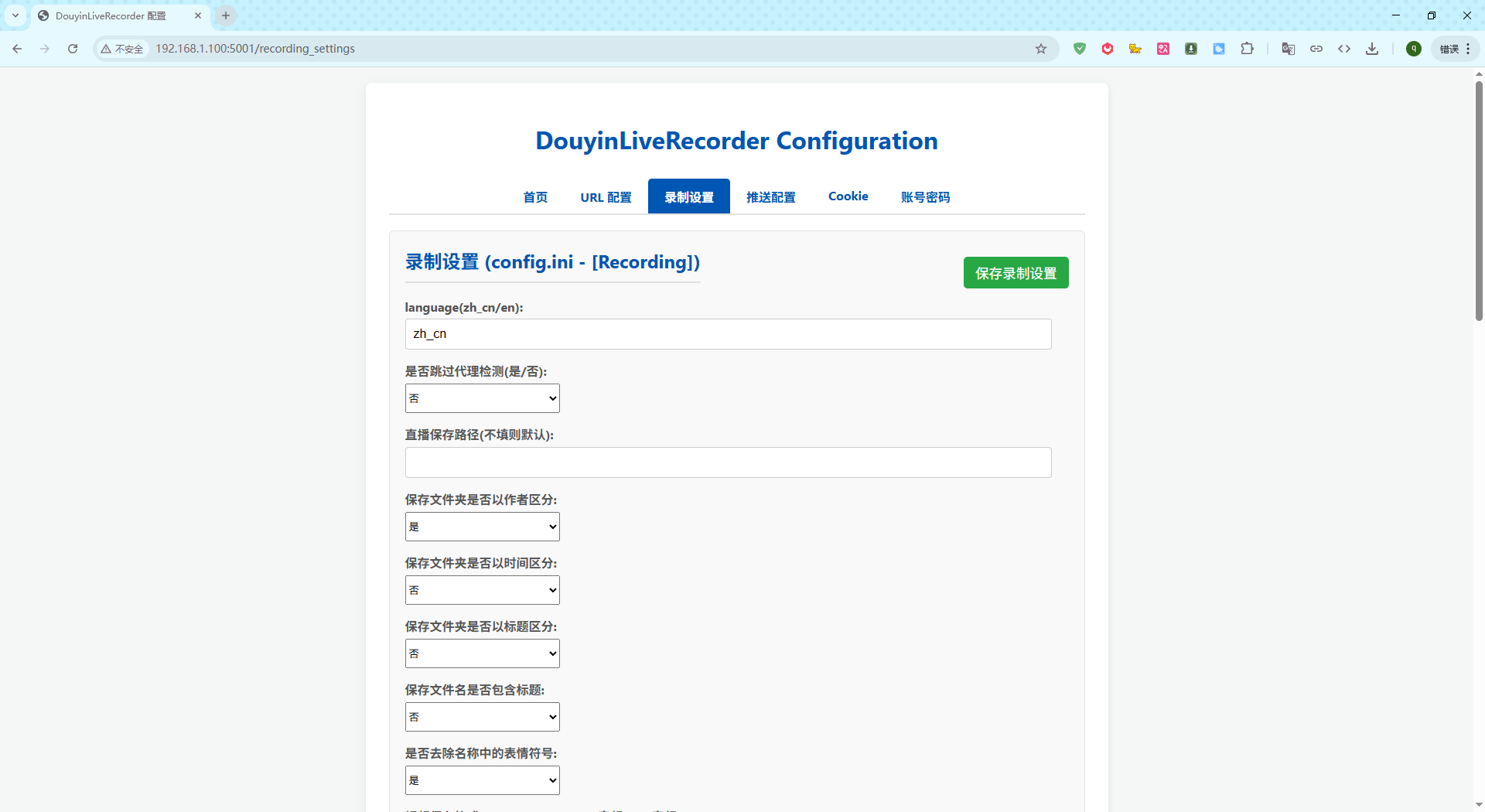Image resolution: width=1485 pixels, height=812 pixels.
Task: Click the AdGuard shield extension icon
Action: (1080, 48)
